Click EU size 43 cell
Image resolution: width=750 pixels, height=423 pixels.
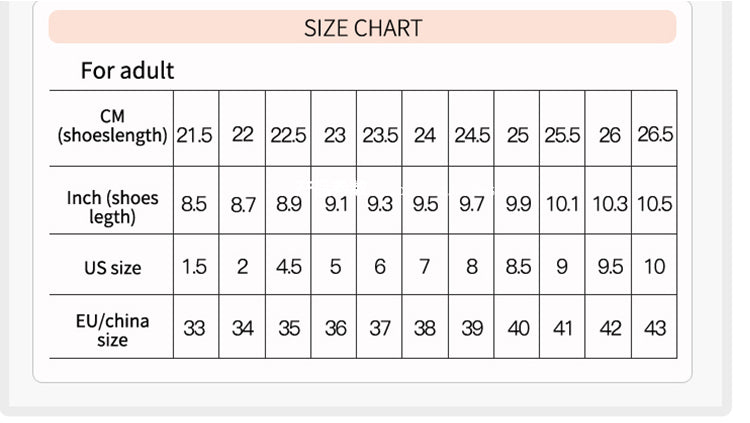tap(655, 327)
